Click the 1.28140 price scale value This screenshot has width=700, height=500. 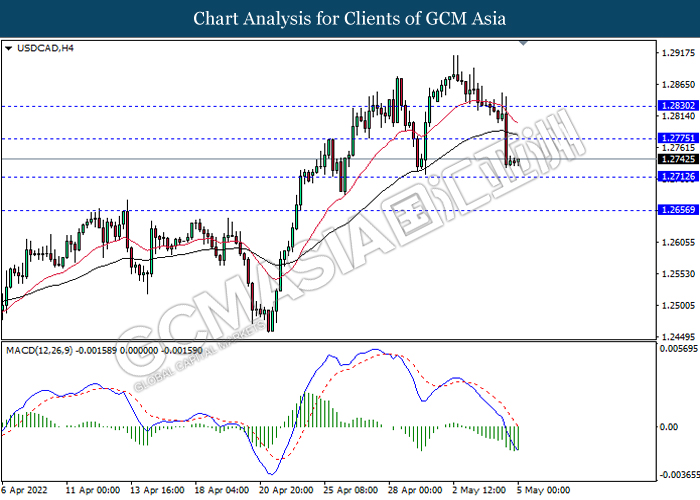(678, 116)
